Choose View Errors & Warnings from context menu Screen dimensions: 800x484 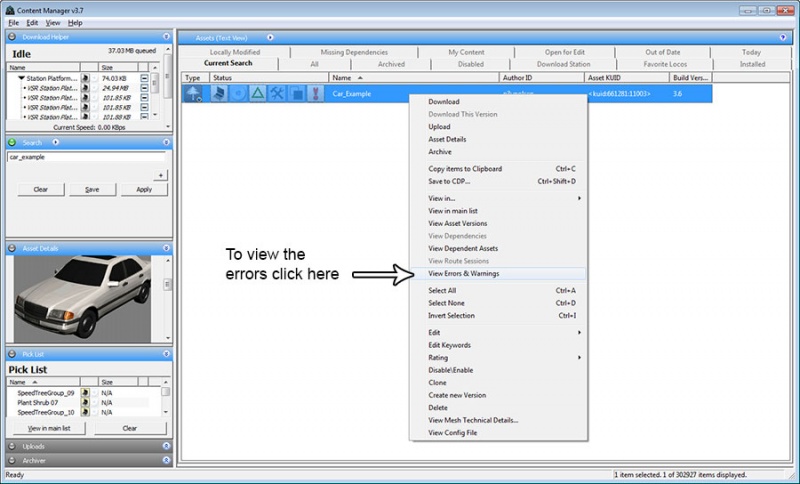coord(499,274)
